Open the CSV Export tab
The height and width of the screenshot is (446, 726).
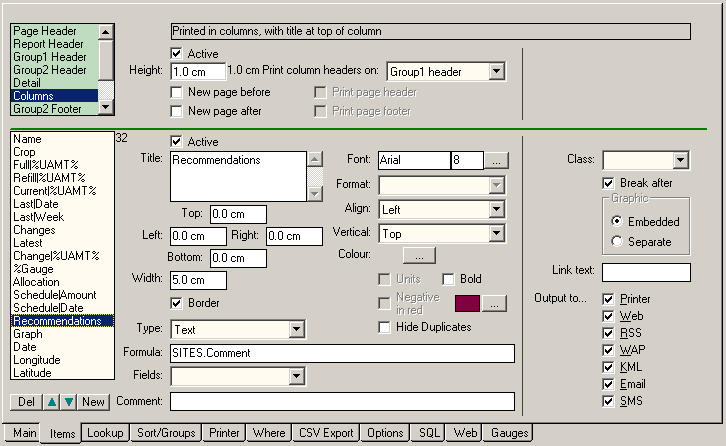click(x=326, y=434)
